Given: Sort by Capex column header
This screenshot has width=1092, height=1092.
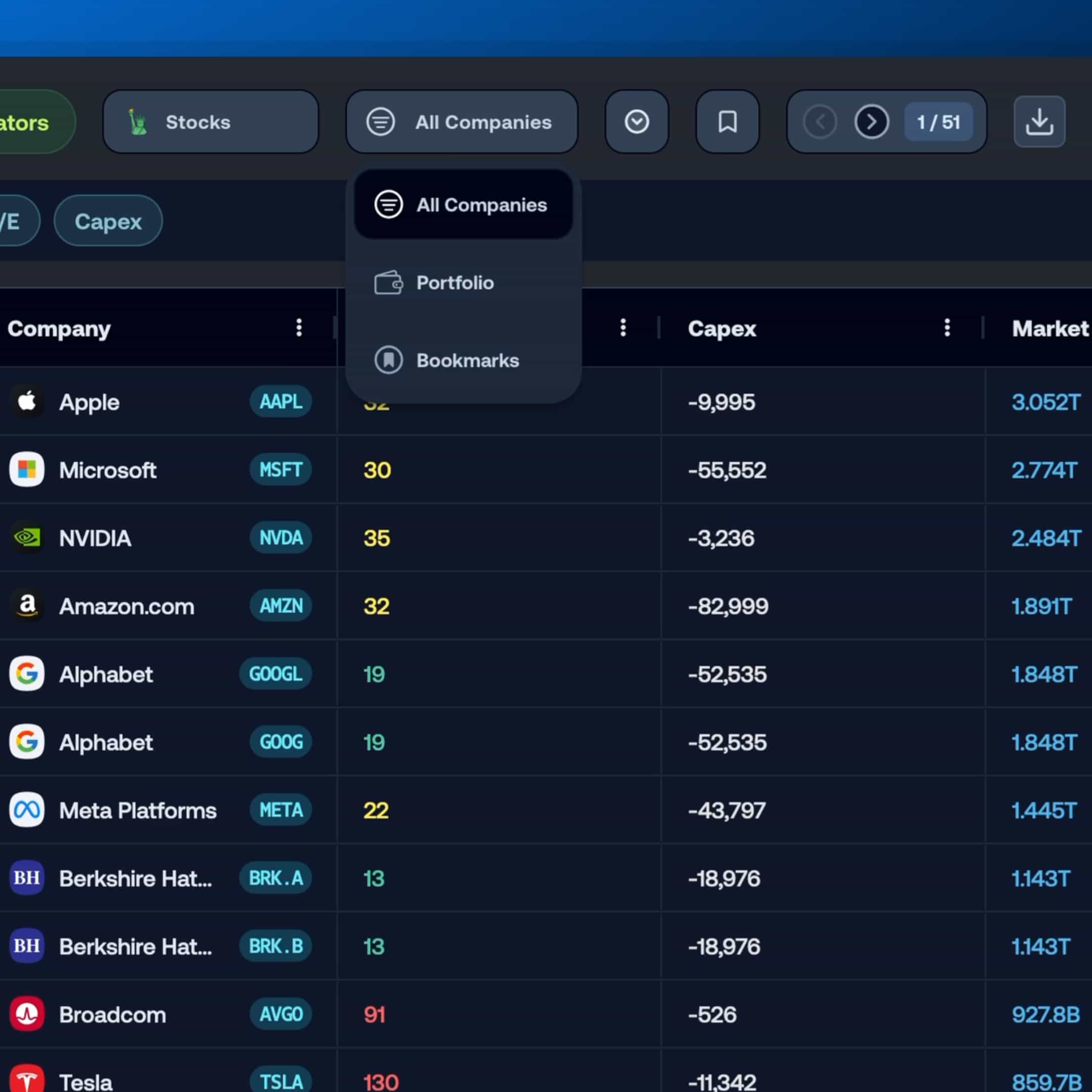Looking at the screenshot, I should (x=722, y=329).
